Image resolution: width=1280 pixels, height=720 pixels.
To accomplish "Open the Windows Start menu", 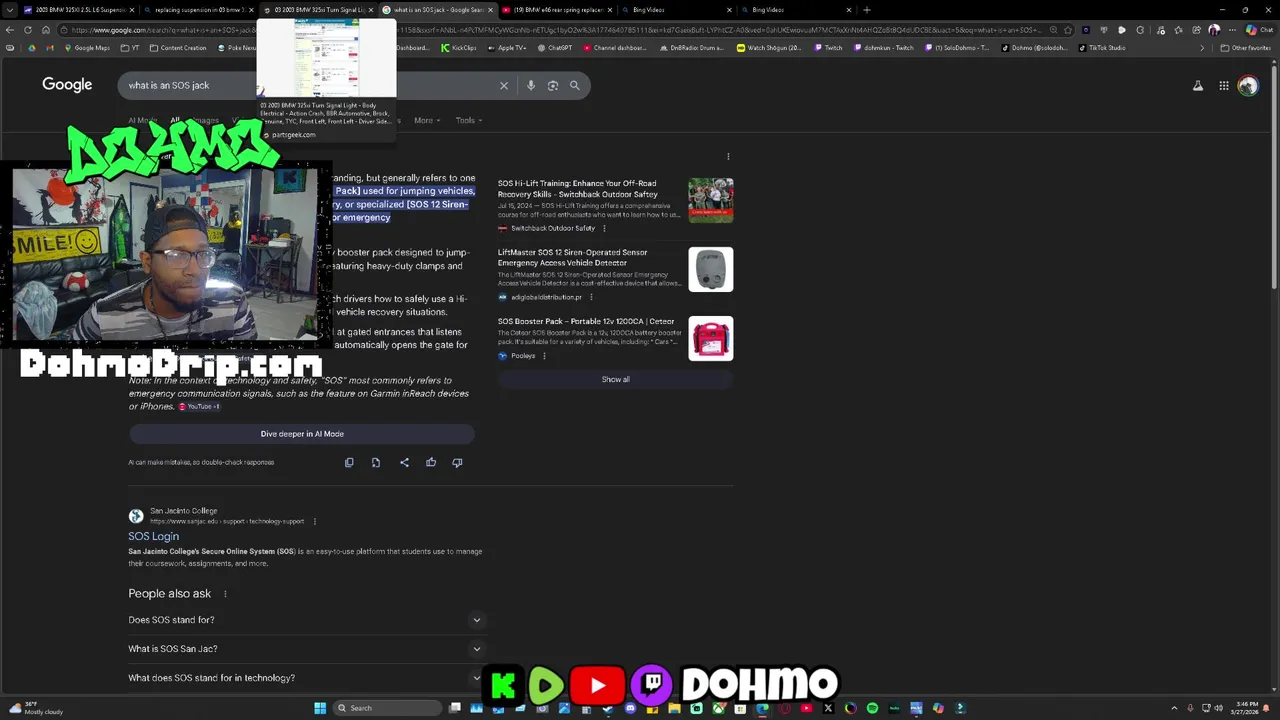I will 320,708.
